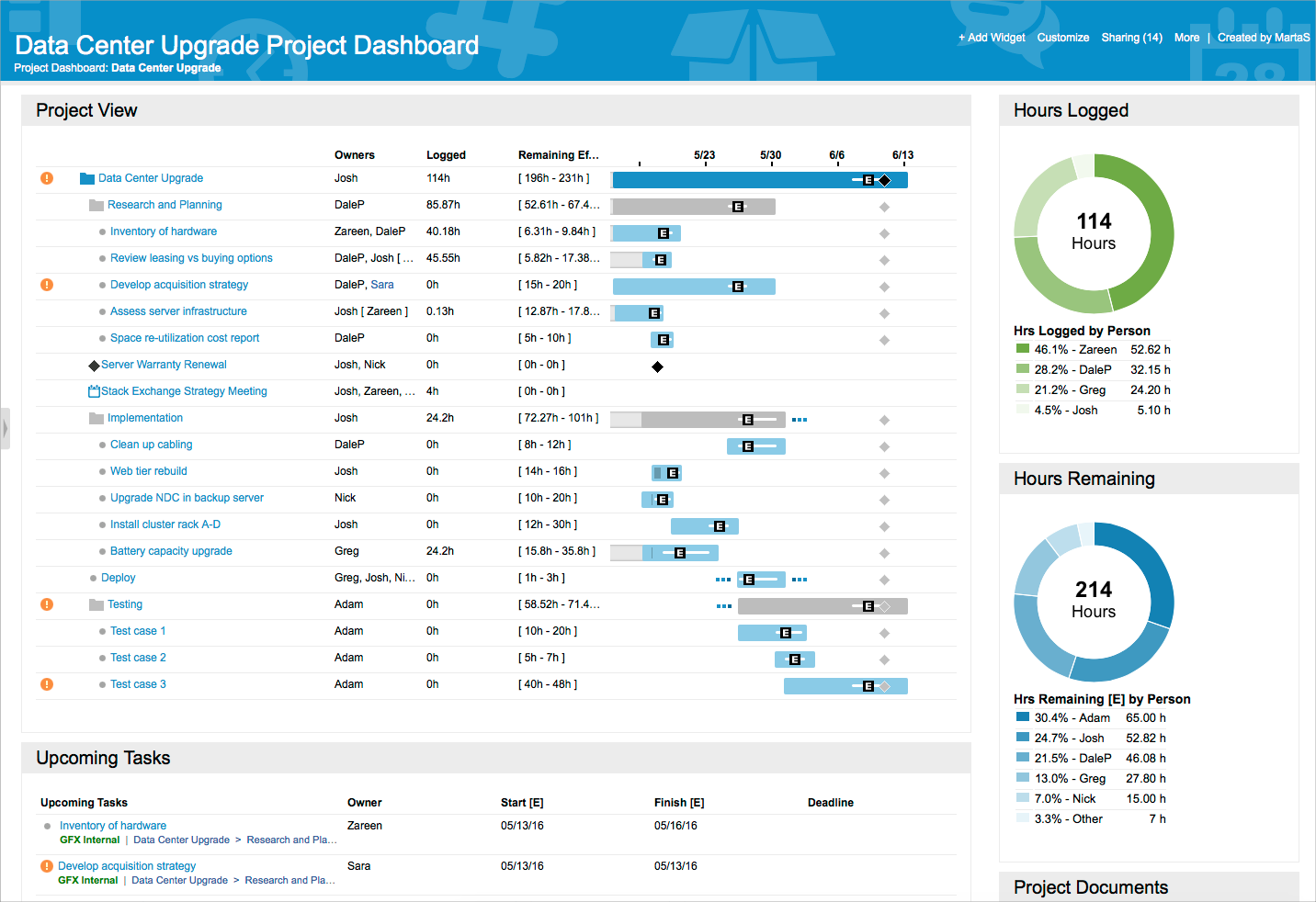Click the alert icon by Develop acquisition strategy under Upcoming Tasks
The width and height of the screenshot is (1316, 902).
pos(46,865)
